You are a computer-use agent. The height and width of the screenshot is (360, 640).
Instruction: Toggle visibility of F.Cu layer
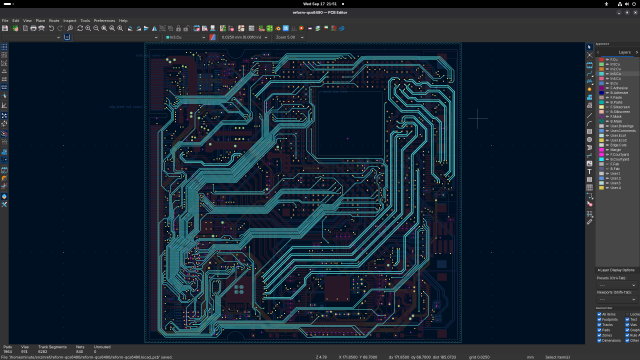pyautogui.click(x=607, y=60)
